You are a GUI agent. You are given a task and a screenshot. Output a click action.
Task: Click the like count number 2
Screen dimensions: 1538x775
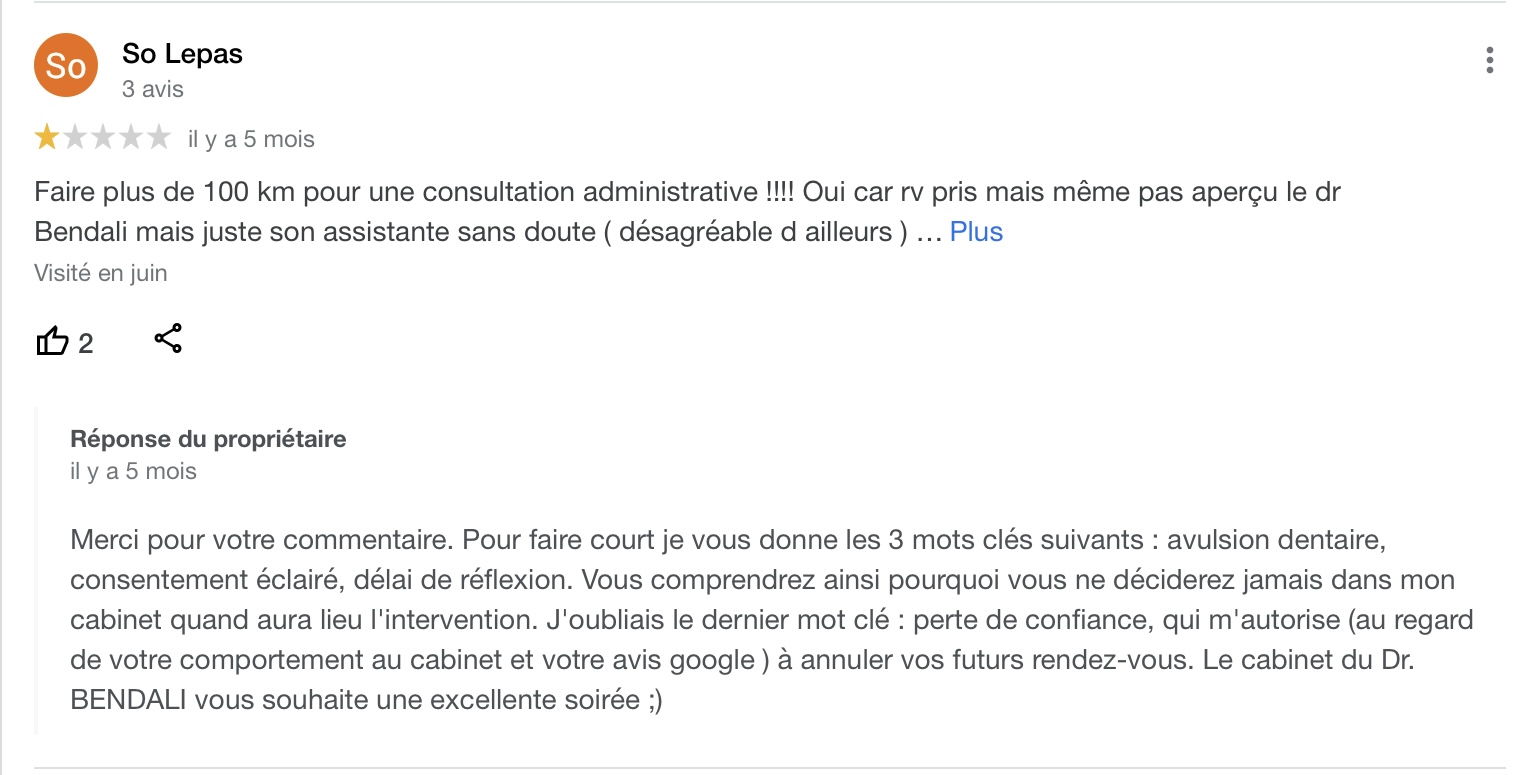coord(85,344)
